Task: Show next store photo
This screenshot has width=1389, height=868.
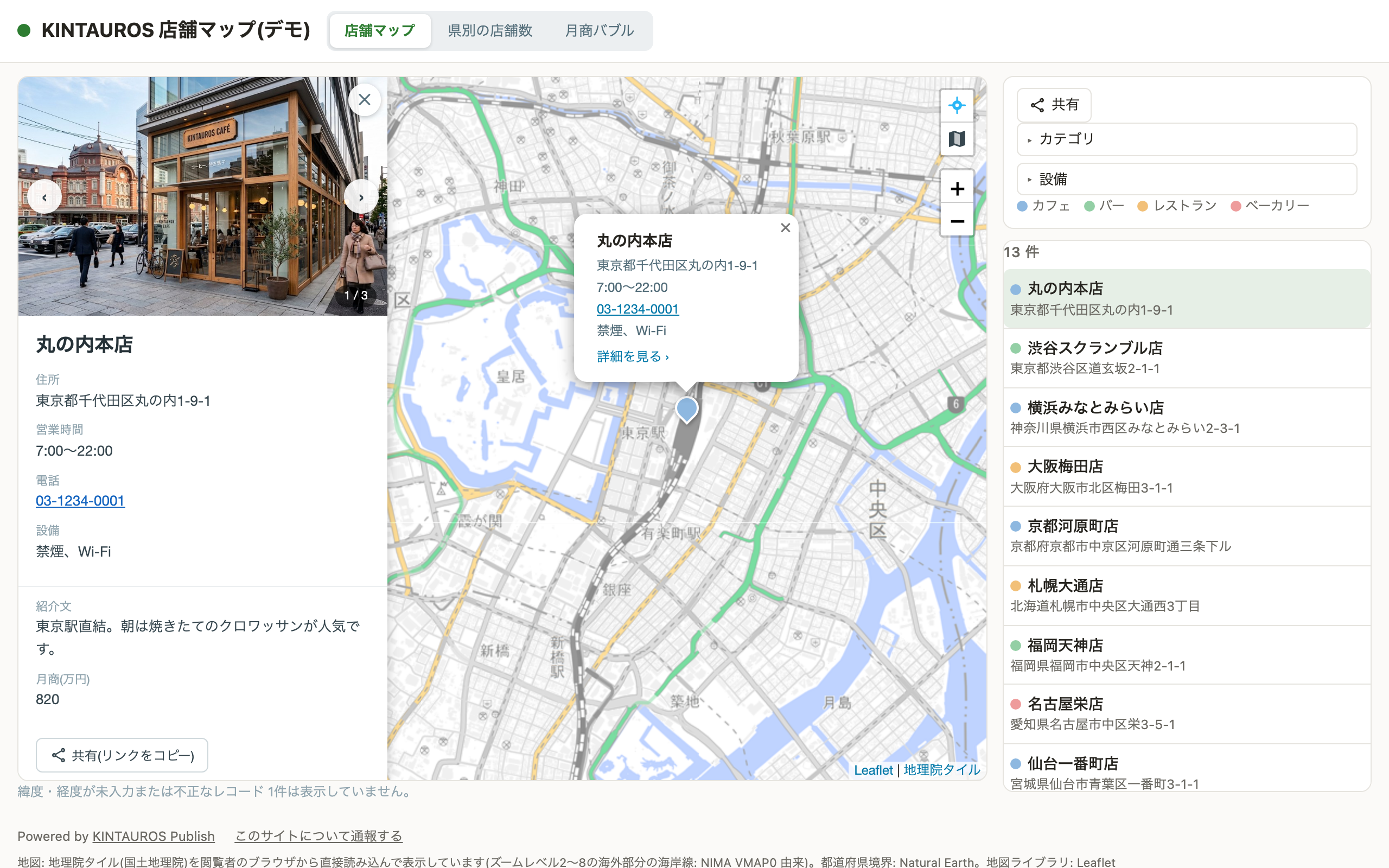Action: point(361,197)
